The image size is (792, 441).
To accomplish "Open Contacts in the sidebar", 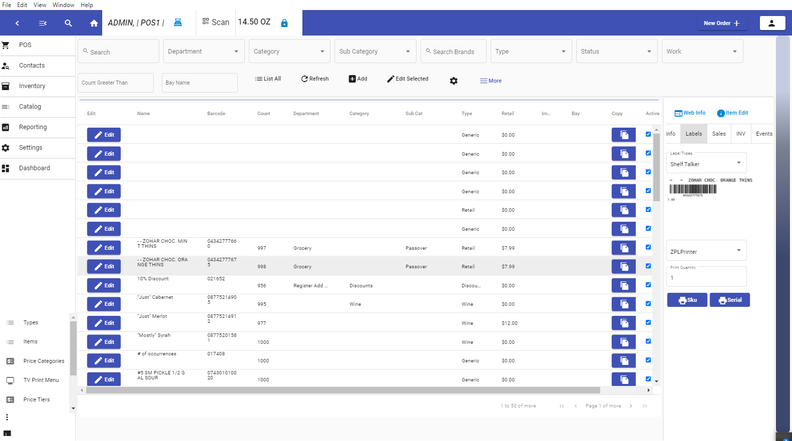I will 38,66.
